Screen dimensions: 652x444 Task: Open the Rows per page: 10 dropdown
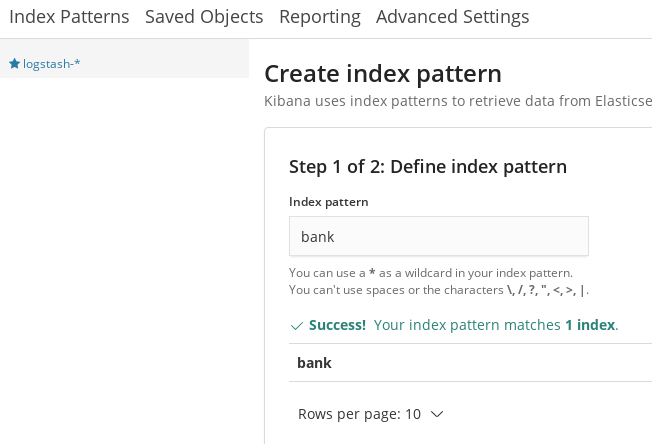click(x=370, y=414)
